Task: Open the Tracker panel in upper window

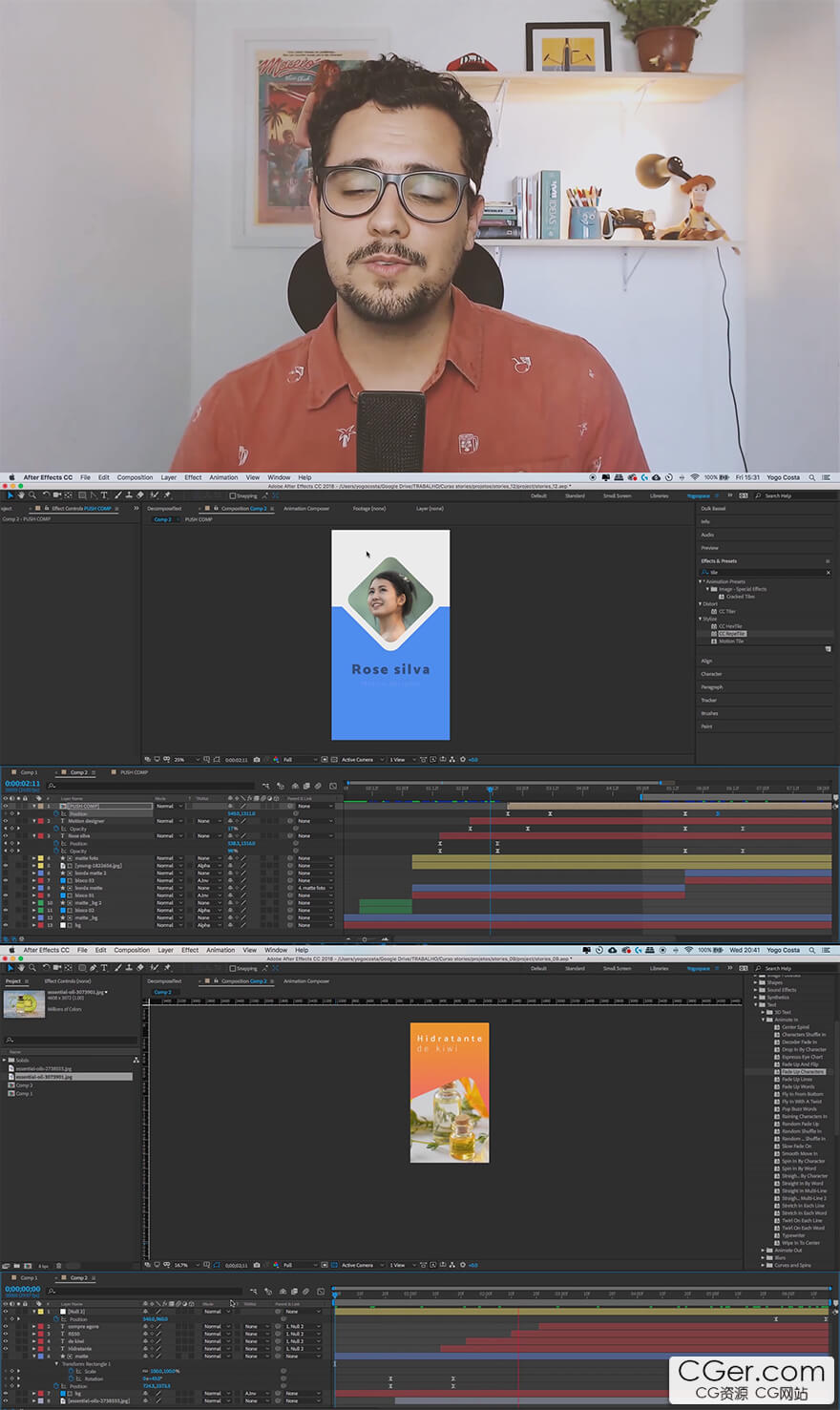Action: coord(708,700)
